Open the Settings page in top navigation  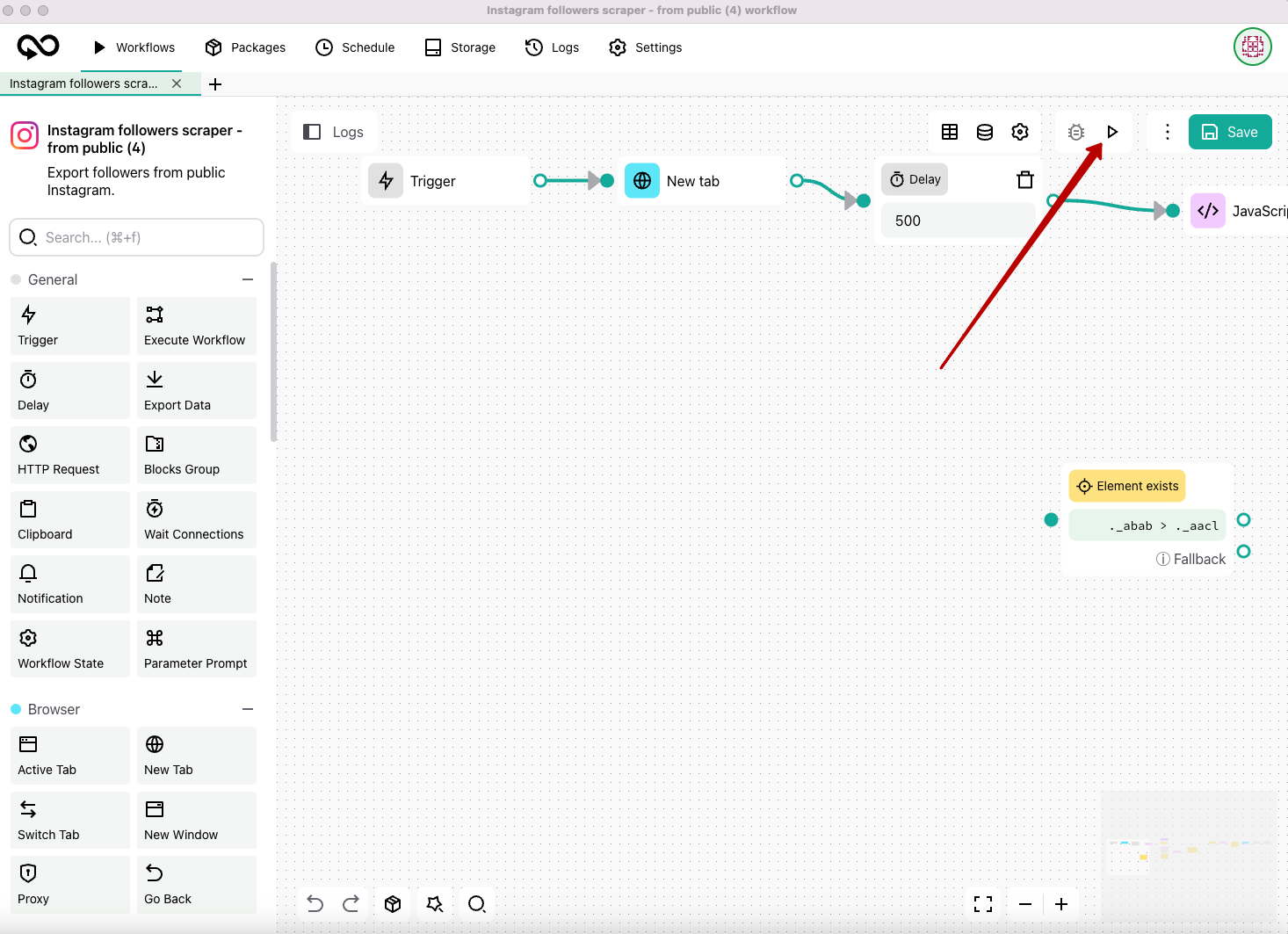[646, 47]
